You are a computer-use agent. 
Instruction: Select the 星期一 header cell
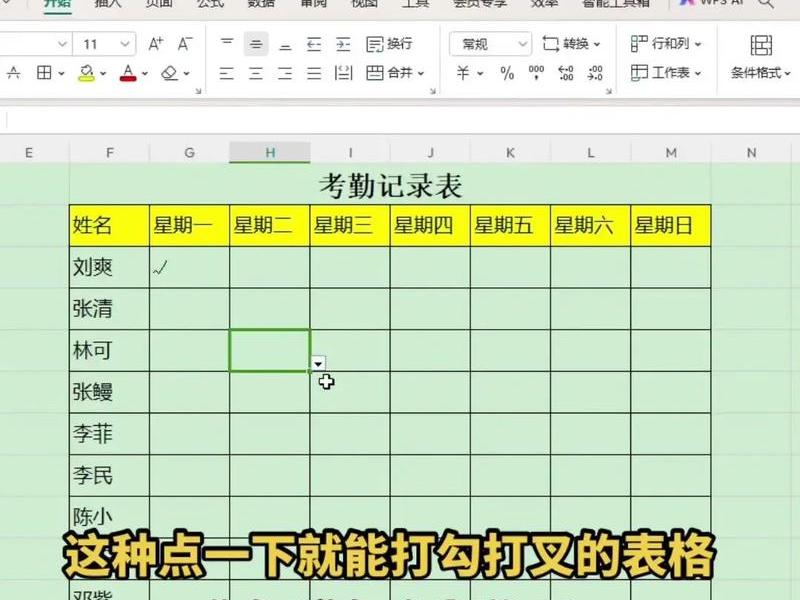pos(189,226)
